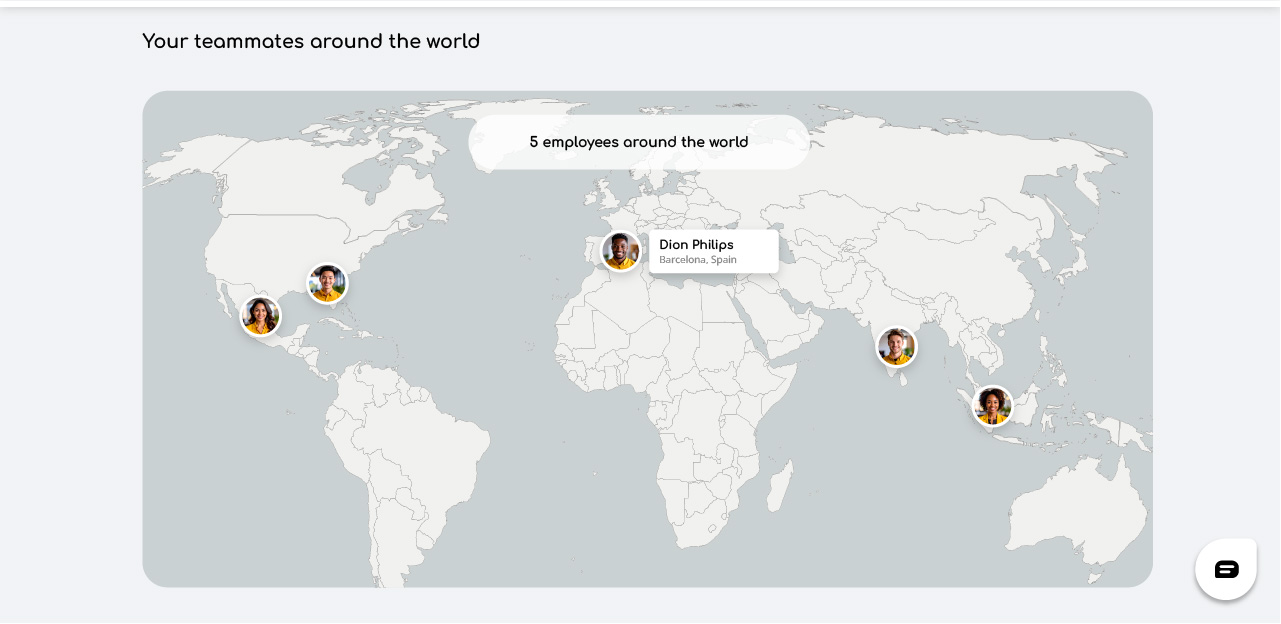Select the teammate avatar over Mexico
Viewport: 1281px width, 624px height.
pos(260,316)
